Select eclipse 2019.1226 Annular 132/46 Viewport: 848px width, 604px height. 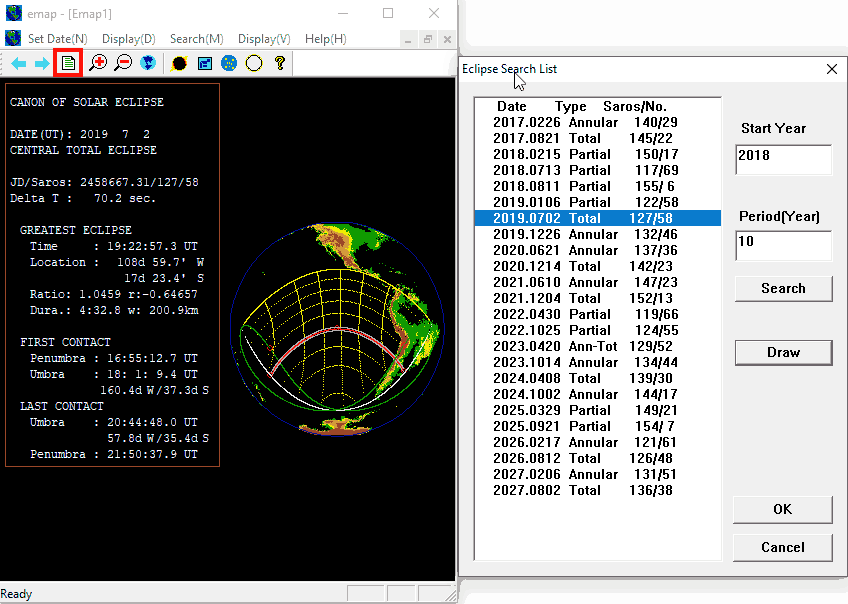598,234
